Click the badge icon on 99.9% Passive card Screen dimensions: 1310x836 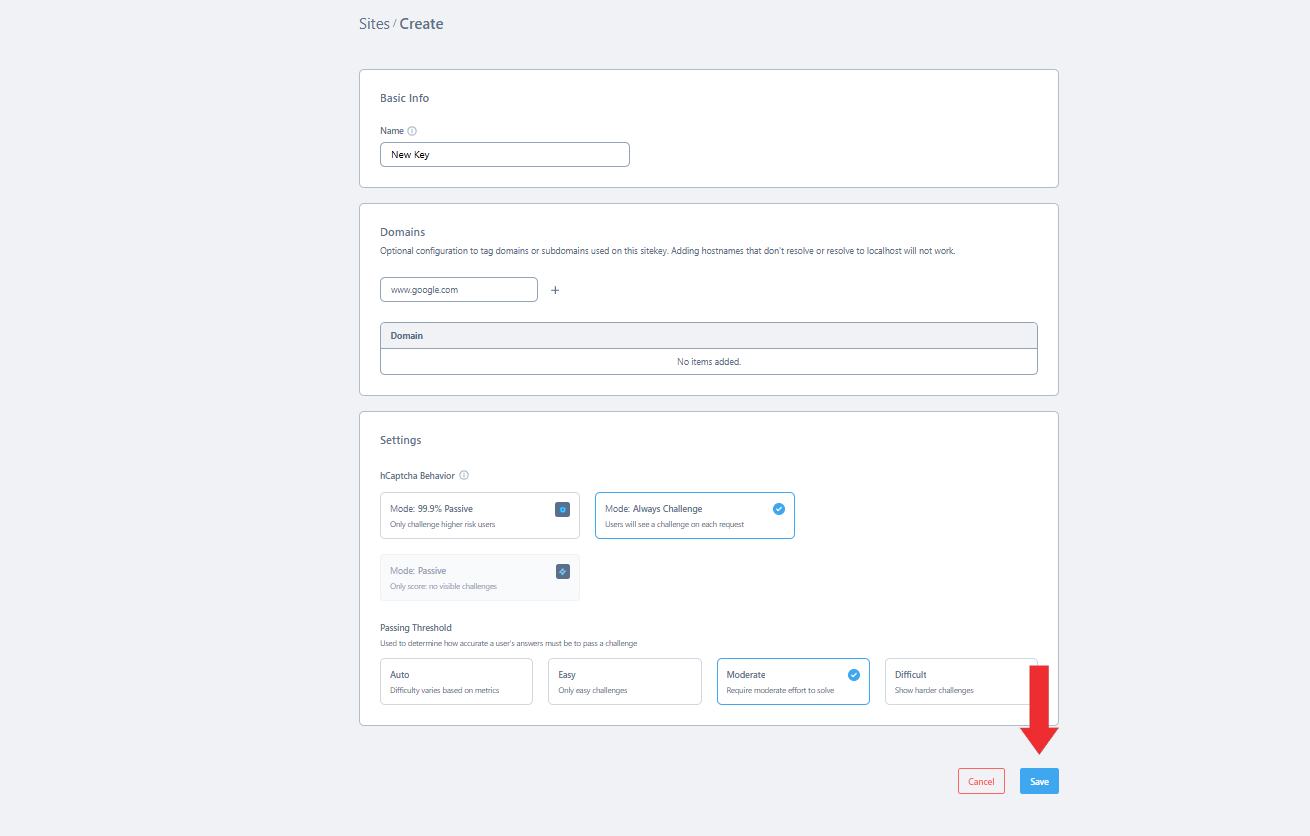562,509
